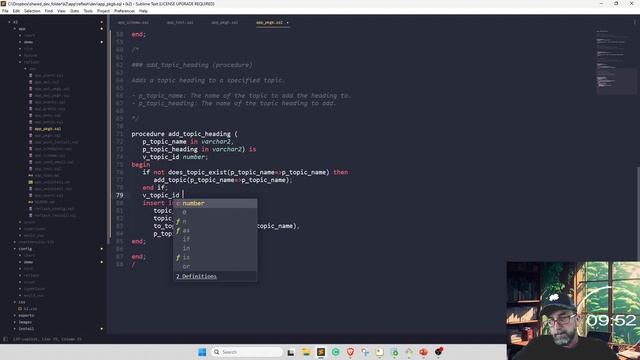
Task: Open the Edit menu
Action: [16, 11]
